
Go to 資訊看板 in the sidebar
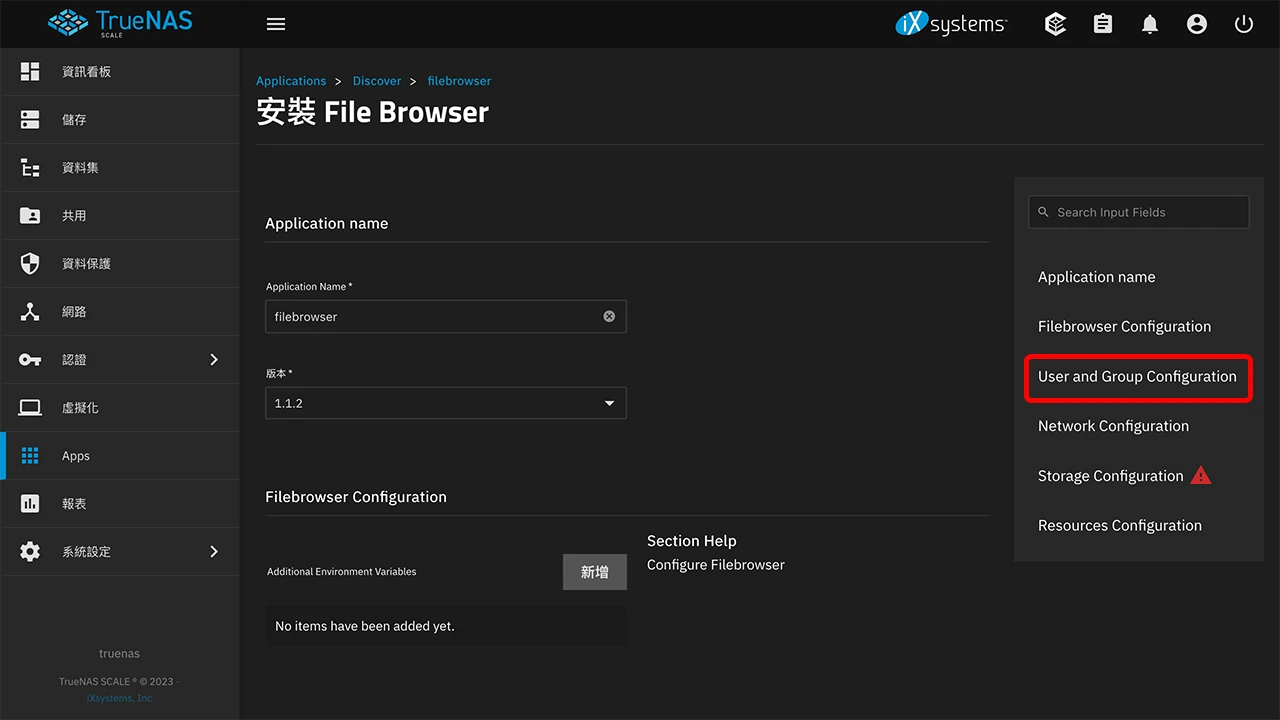[x=86, y=72]
